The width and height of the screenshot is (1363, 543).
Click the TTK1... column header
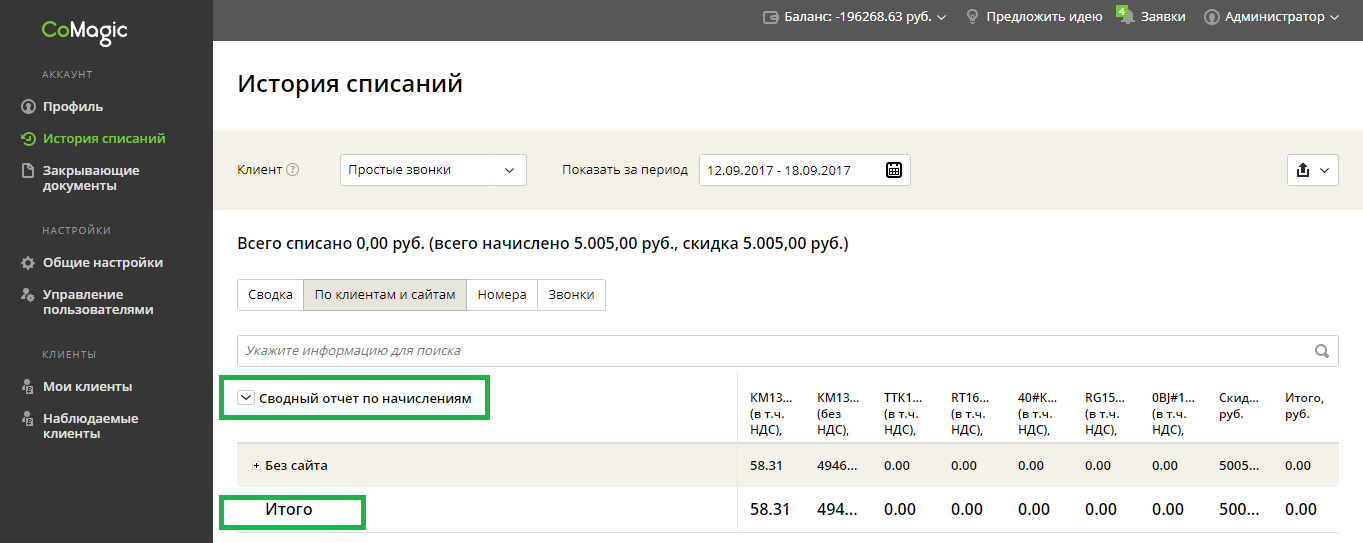click(x=903, y=414)
